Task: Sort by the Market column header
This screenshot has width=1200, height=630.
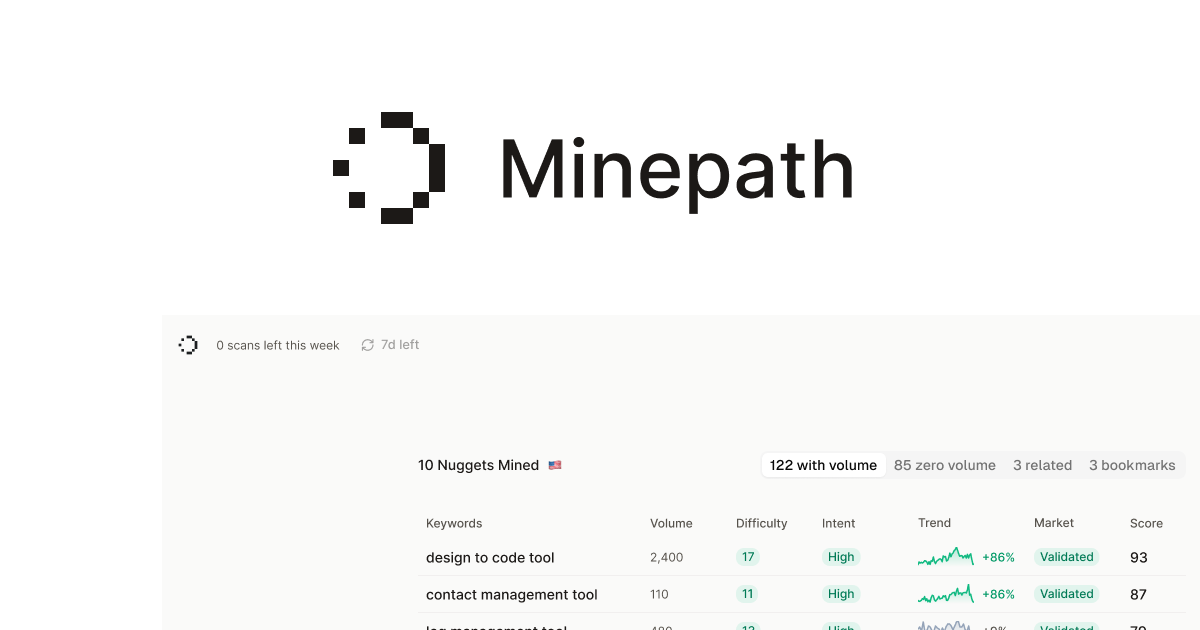Action: tap(1054, 523)
